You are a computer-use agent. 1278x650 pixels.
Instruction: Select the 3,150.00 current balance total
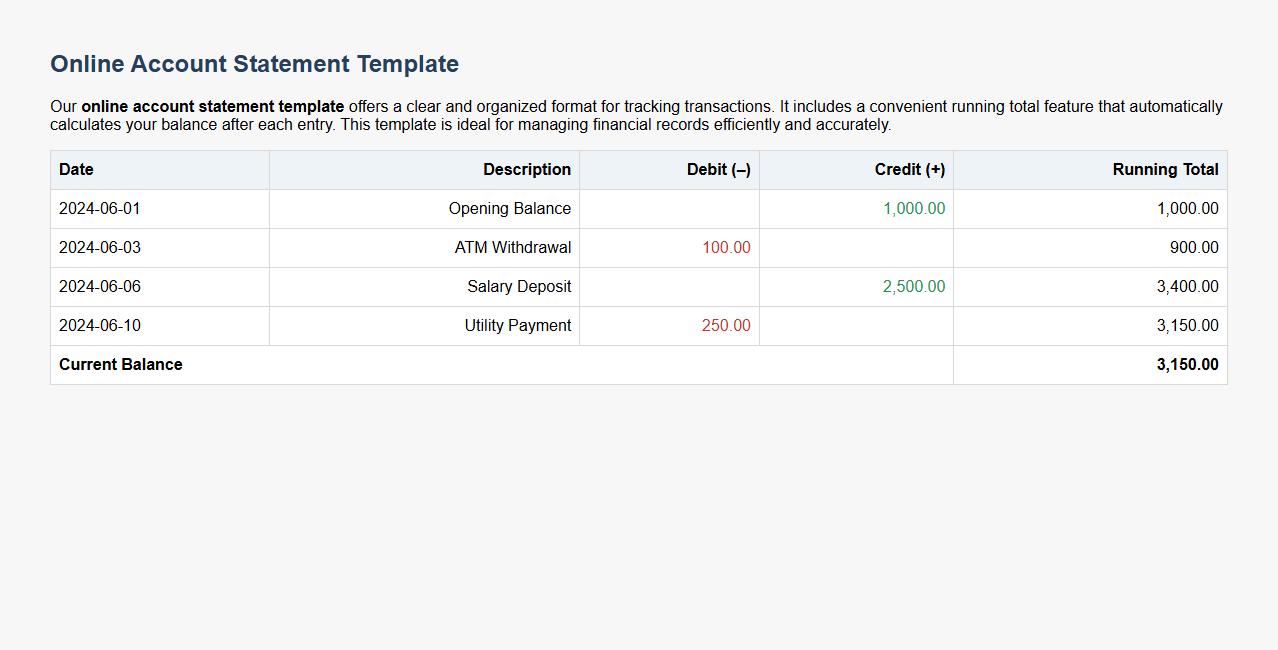[1186, 364]
